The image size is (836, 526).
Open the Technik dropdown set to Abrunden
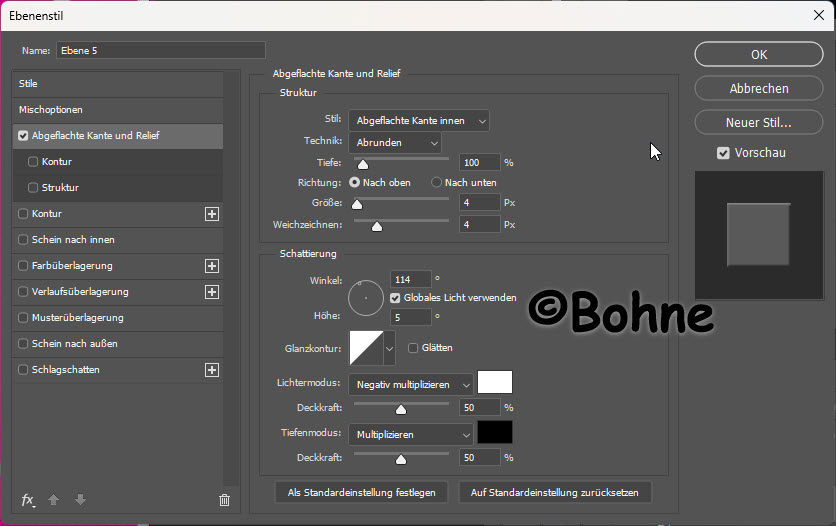395,143
